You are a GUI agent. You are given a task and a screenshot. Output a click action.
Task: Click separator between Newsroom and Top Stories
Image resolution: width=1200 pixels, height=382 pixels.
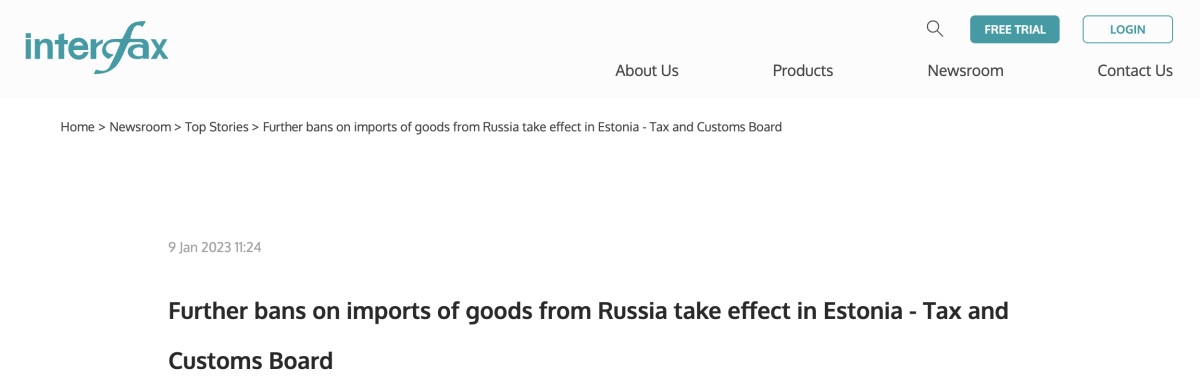point(178,127)
